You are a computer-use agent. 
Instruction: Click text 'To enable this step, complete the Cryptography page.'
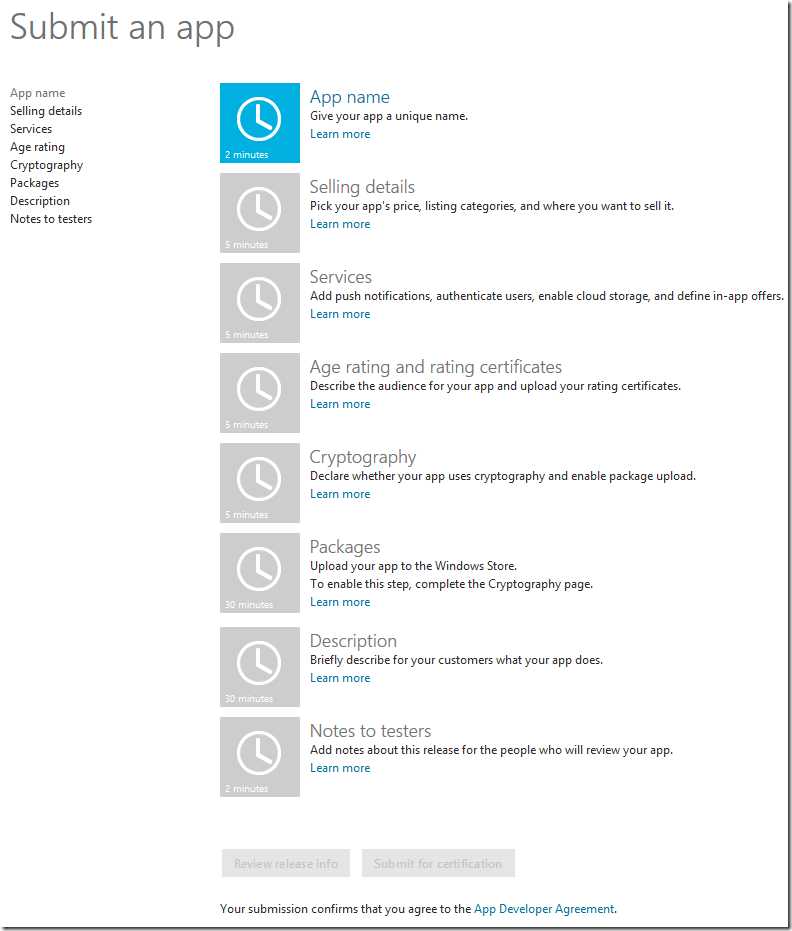(451, 584)
